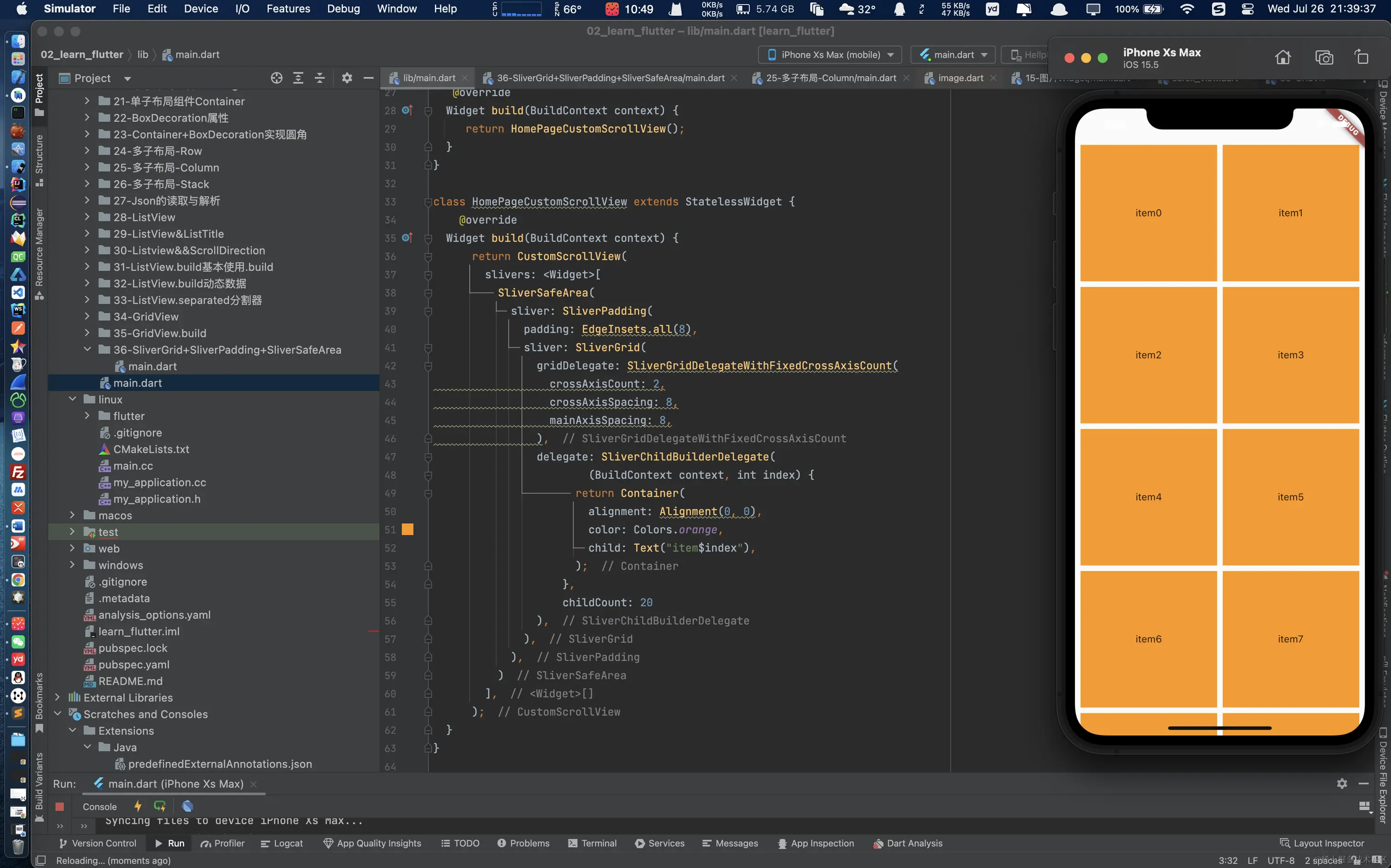
Task: Open the Debug menu in menu bar
Action: tap(343, 9)
